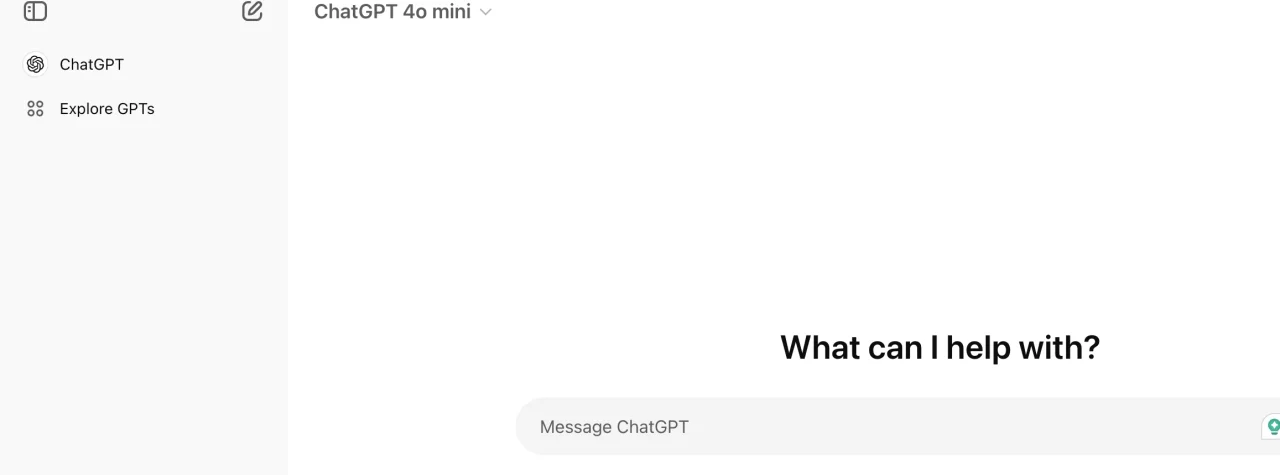Viewport: 1280px width, 475px height.
Task: Select the ChatGPT item in the sidebar
Action: tap(143, 64)
